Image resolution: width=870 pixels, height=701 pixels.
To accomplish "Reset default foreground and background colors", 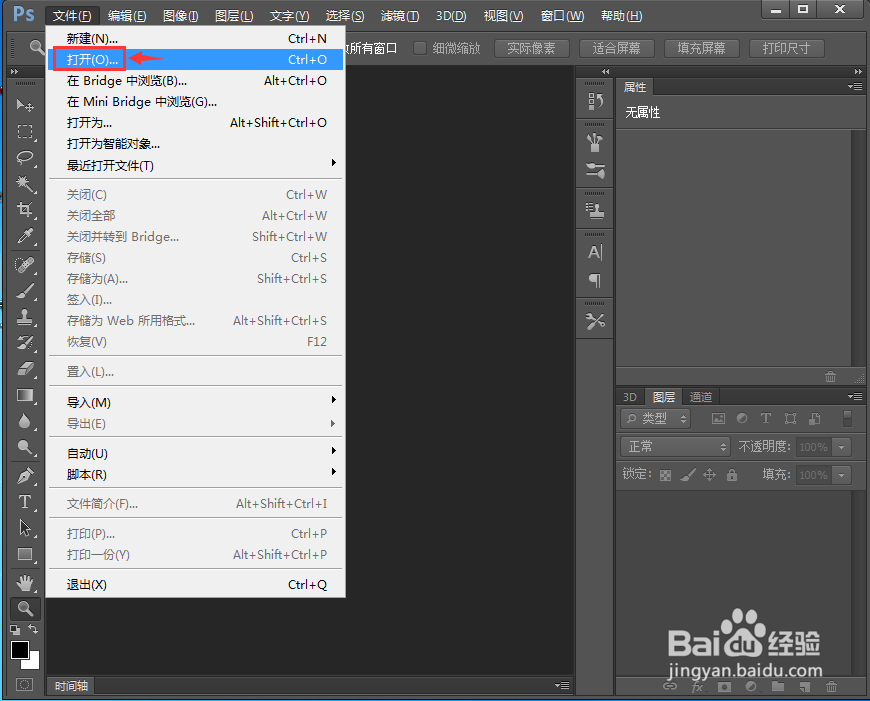I will [15, 630].
